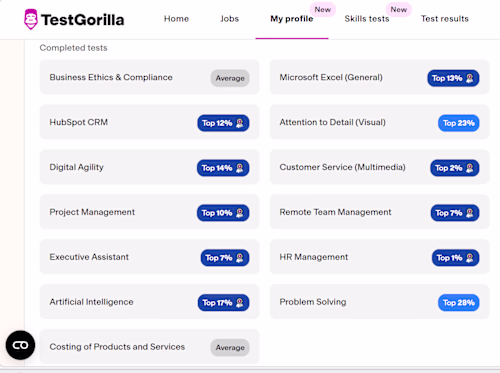
Task: Click the Top 17% text on Artificial Intelligence badge
Action: (x=217, y=303)
